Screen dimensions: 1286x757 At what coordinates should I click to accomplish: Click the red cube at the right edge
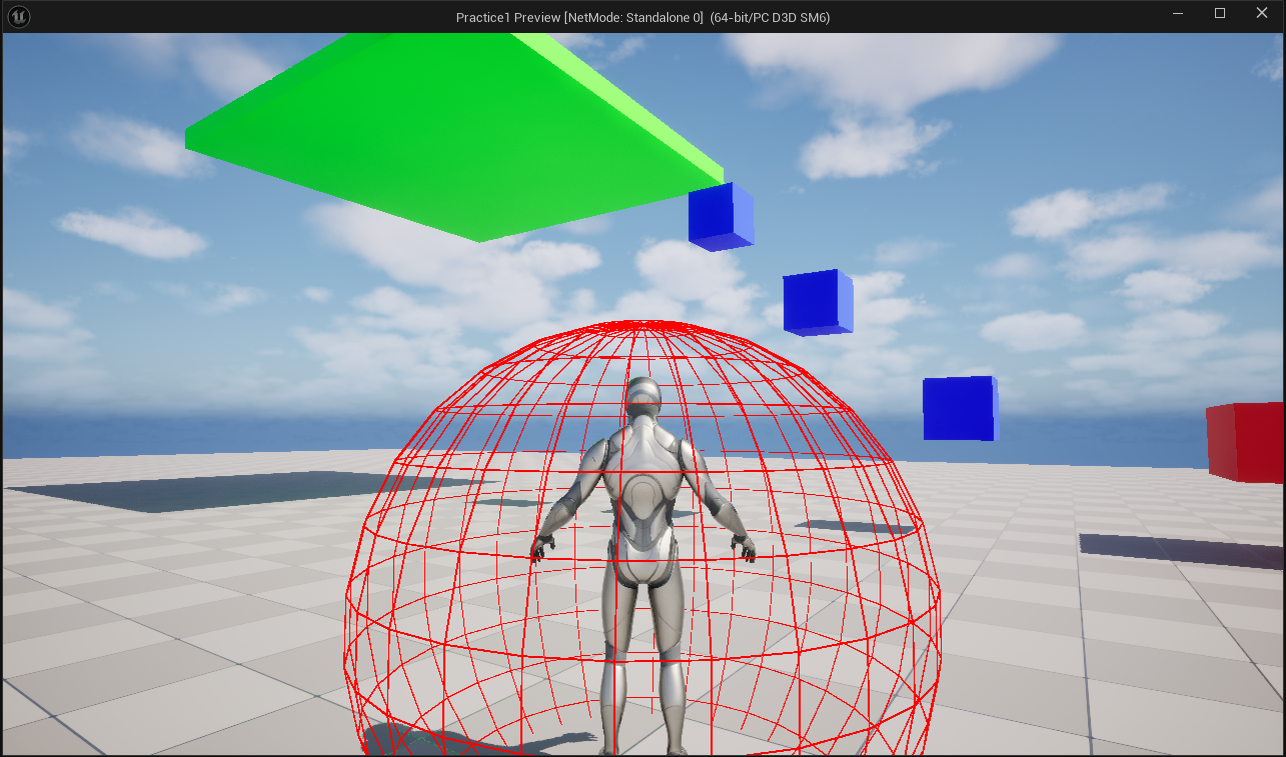pos(1246,441)
